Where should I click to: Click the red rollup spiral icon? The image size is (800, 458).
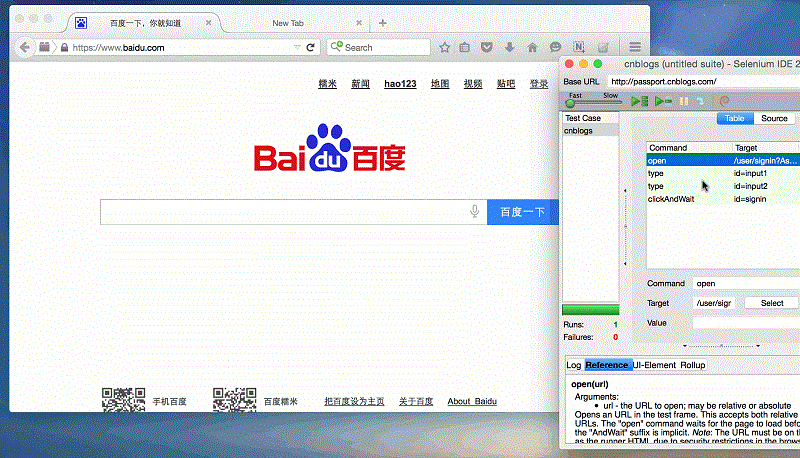click(724, 101)
